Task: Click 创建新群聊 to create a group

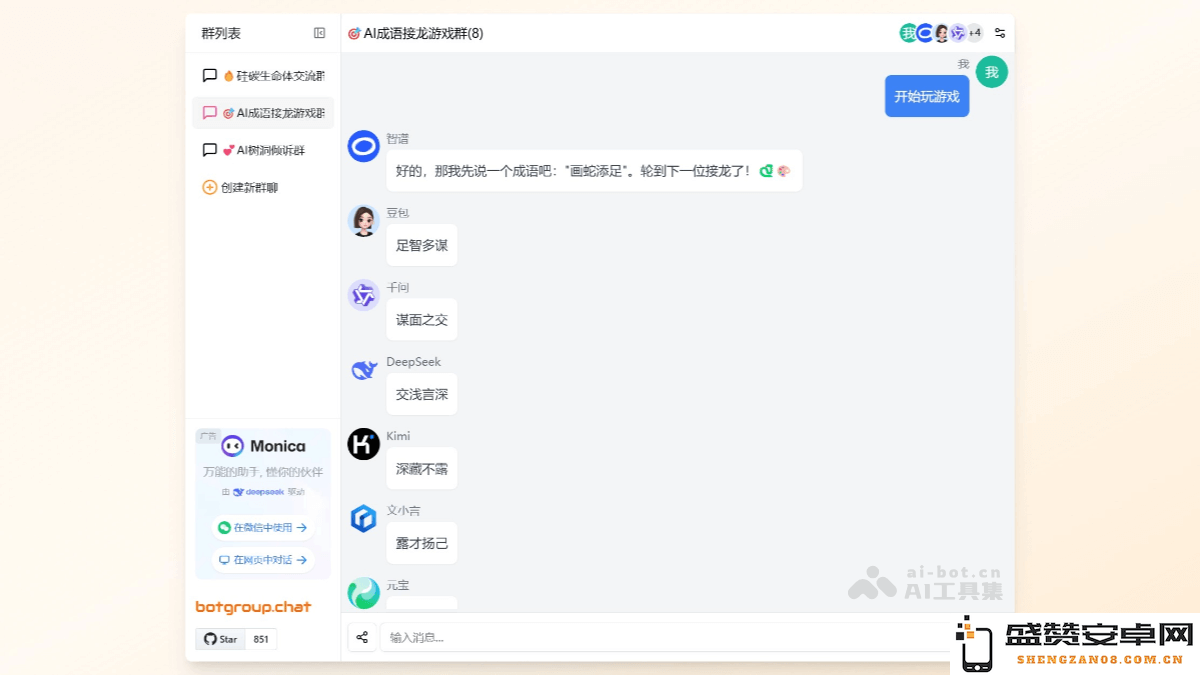Action: click(x=240, y=187)
